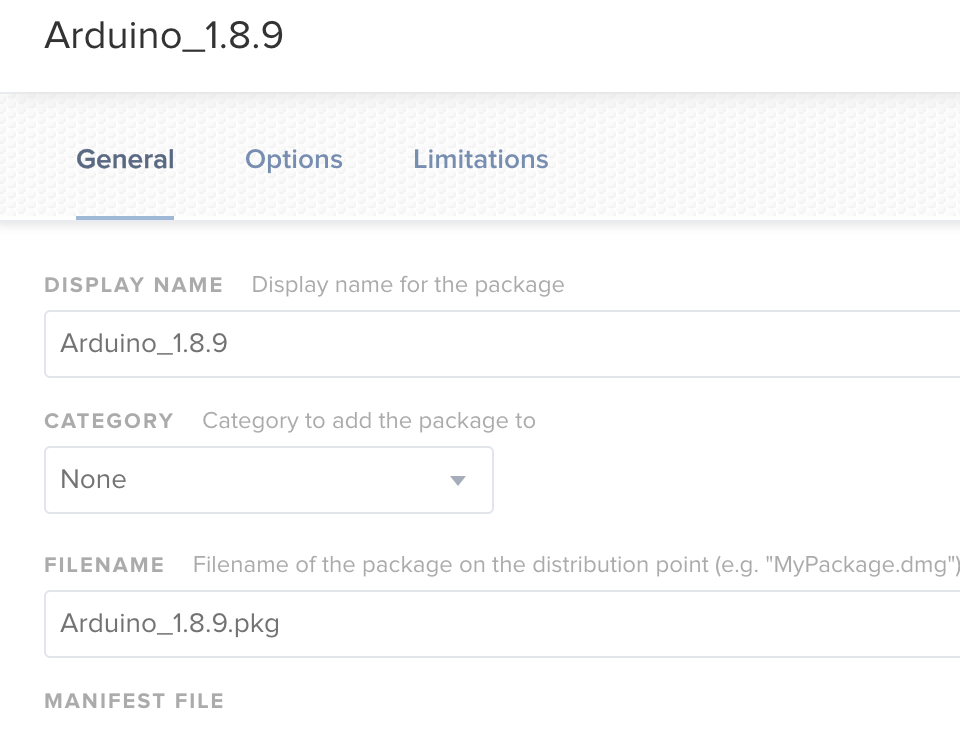The height and width of the screenshot is (746, 960).
Task: Click the Display Name input field
Action: (502, 344)
